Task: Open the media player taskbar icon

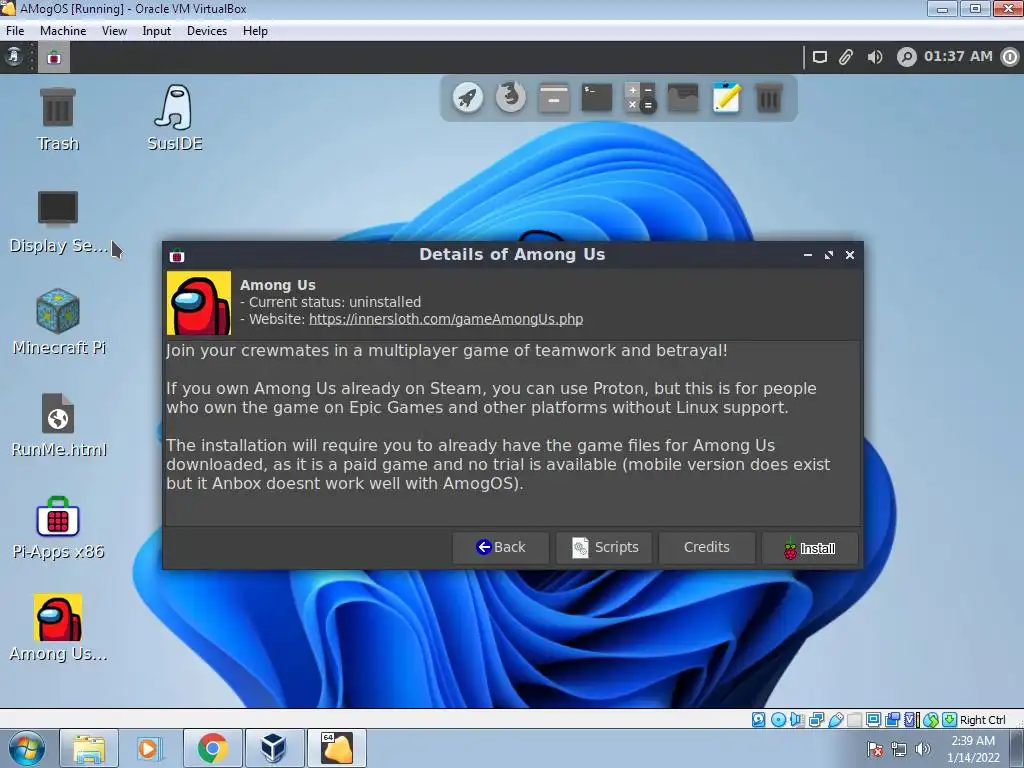Action: coord(150,748)
